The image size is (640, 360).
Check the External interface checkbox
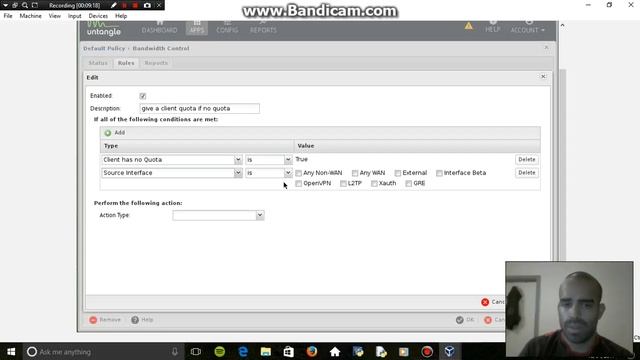(398, 173)
